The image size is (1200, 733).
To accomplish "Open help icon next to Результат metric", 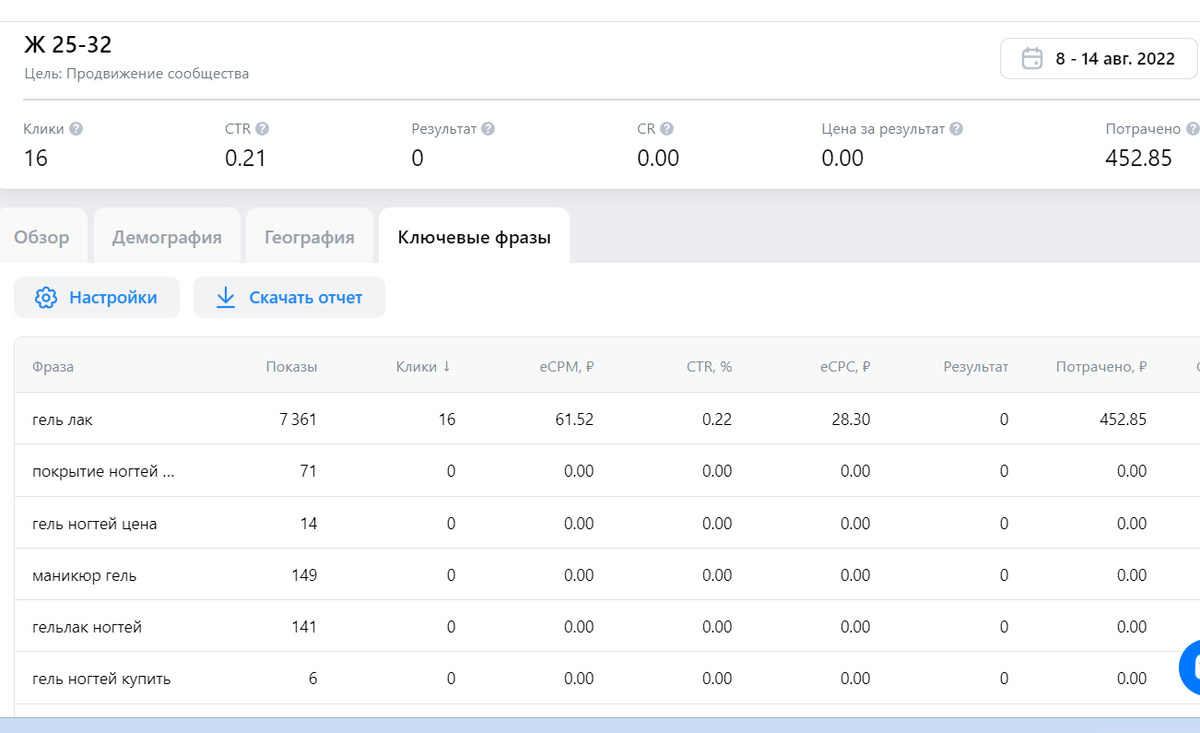I will (x=488, y=129).
